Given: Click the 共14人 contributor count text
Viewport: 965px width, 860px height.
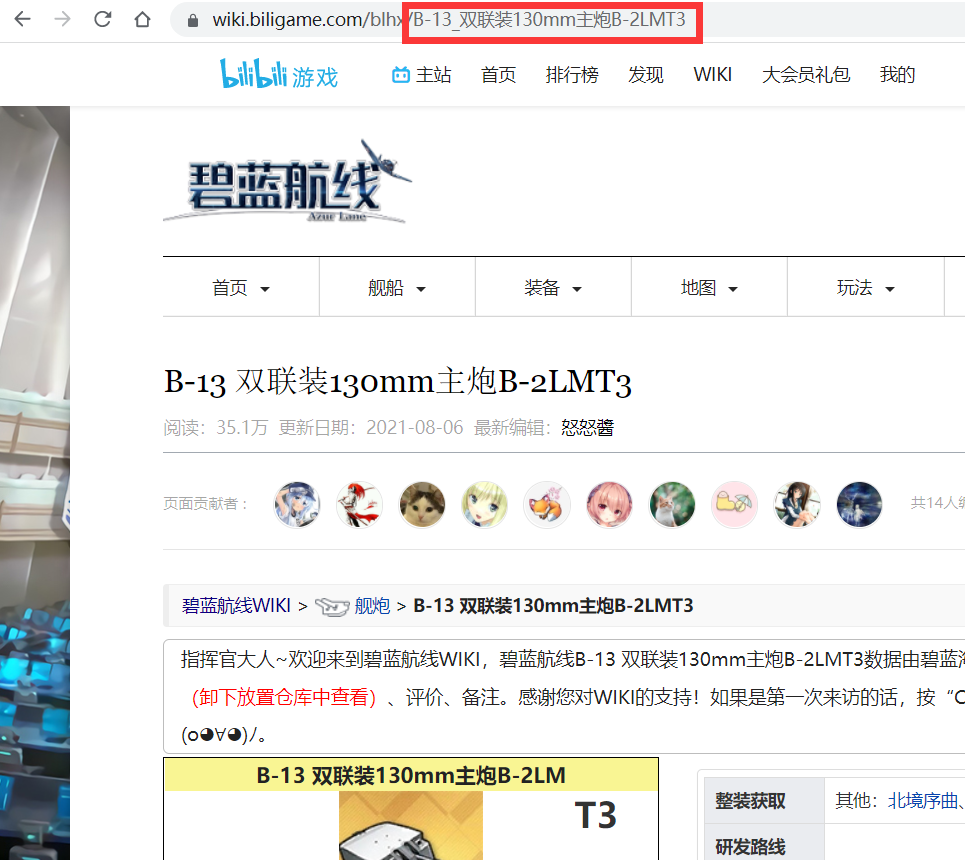Looking at the screenshot, I should (937, 503).
